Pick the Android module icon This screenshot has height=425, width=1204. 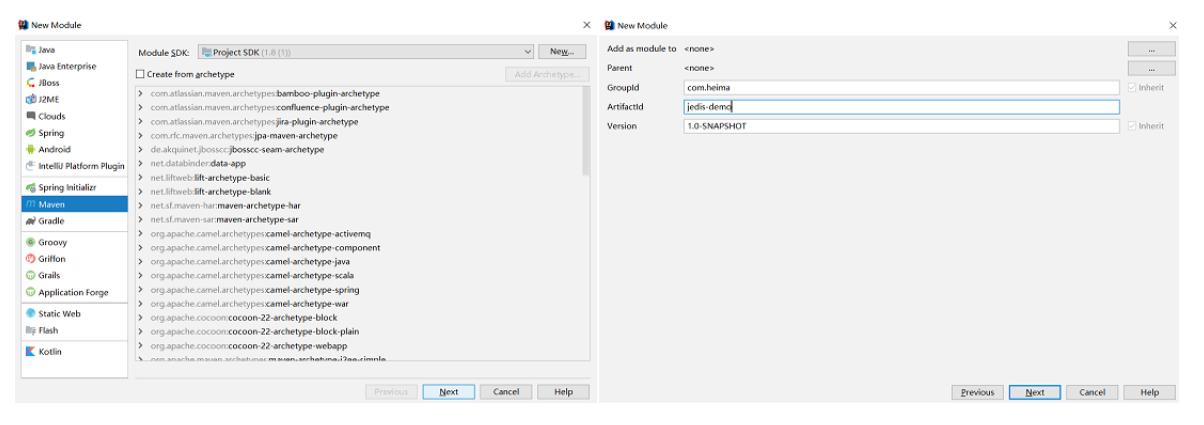[x=31, y=149]
